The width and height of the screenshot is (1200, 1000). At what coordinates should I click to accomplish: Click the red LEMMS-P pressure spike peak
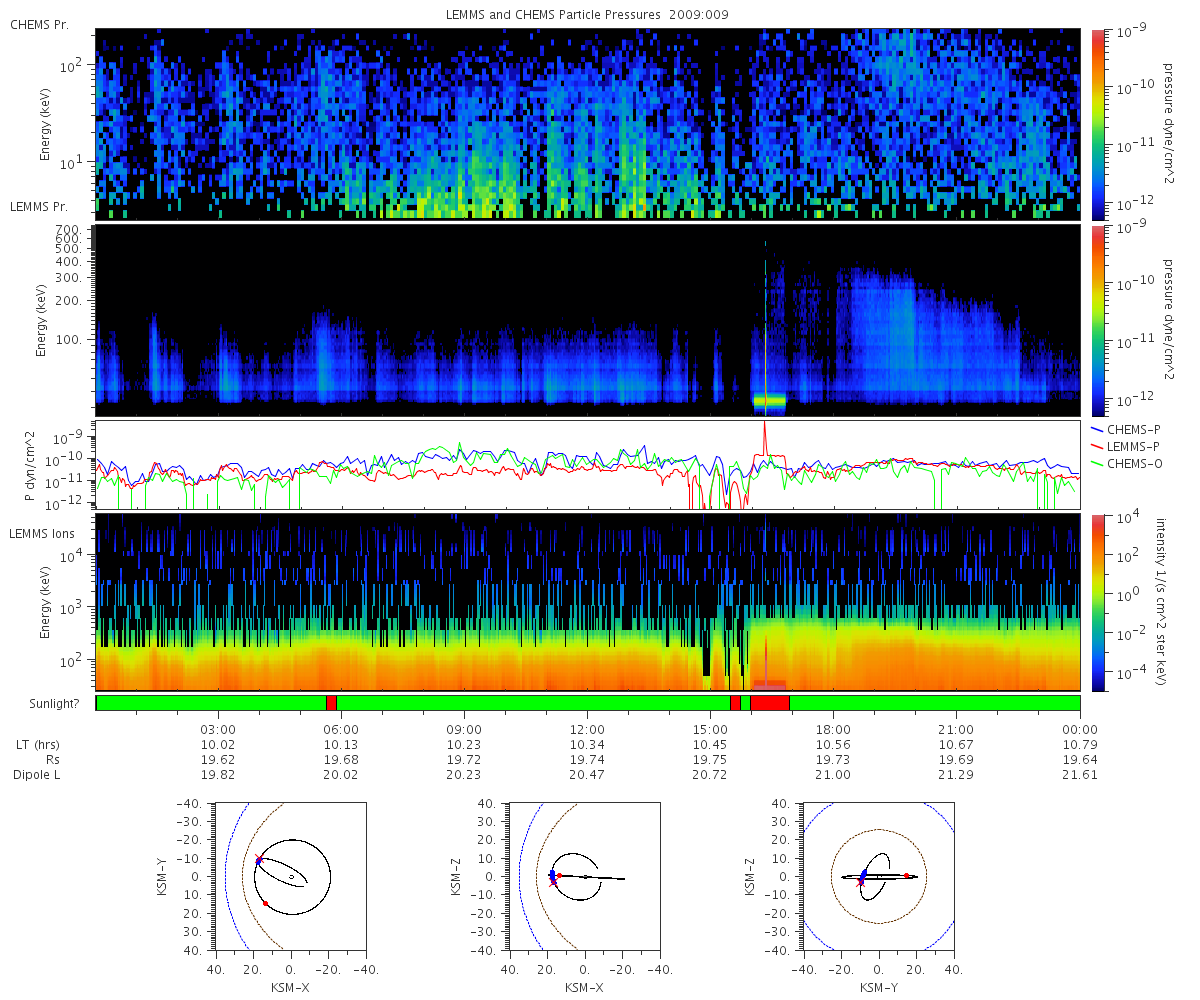765,424
